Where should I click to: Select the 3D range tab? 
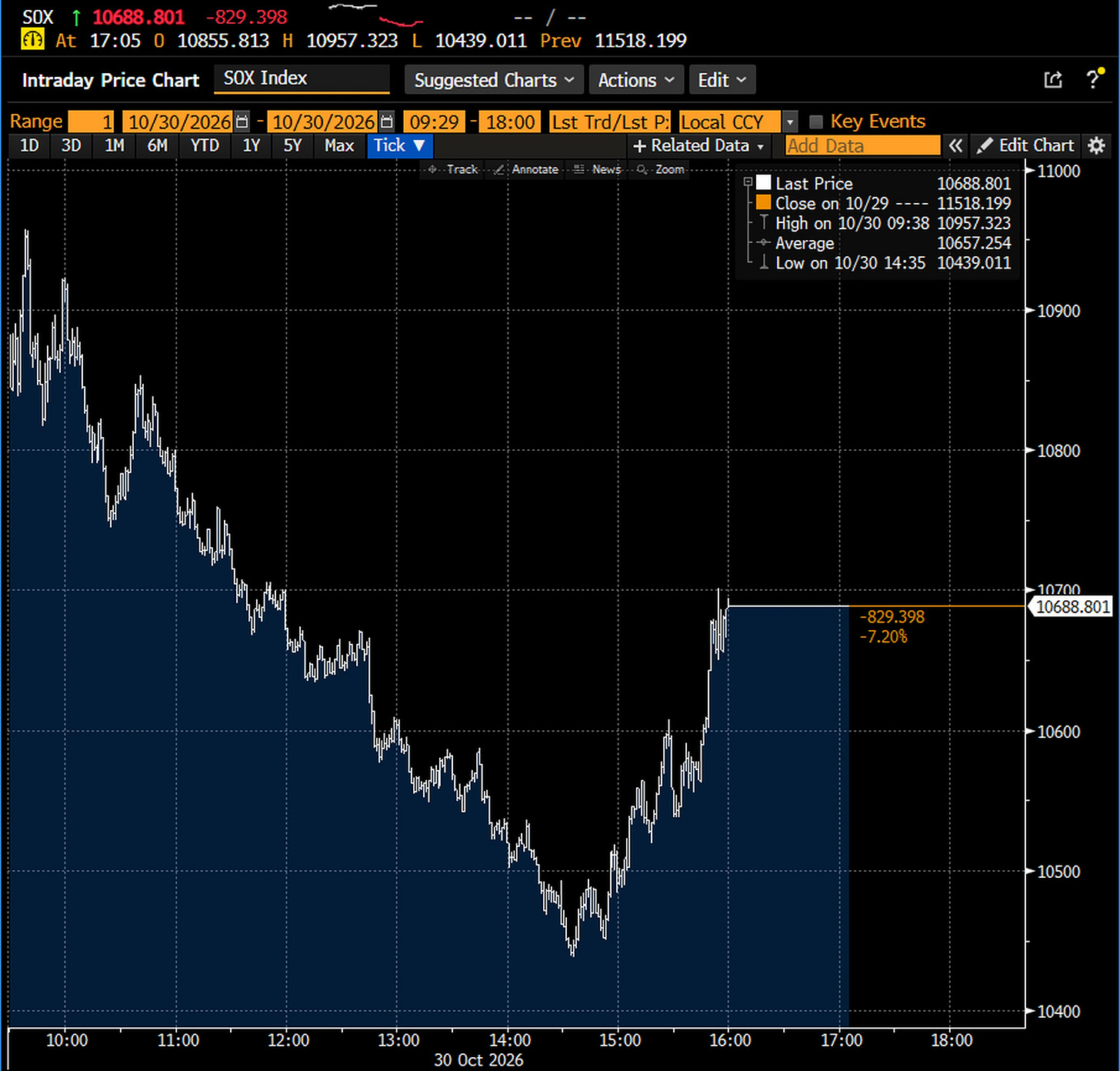tap(71, 145)
